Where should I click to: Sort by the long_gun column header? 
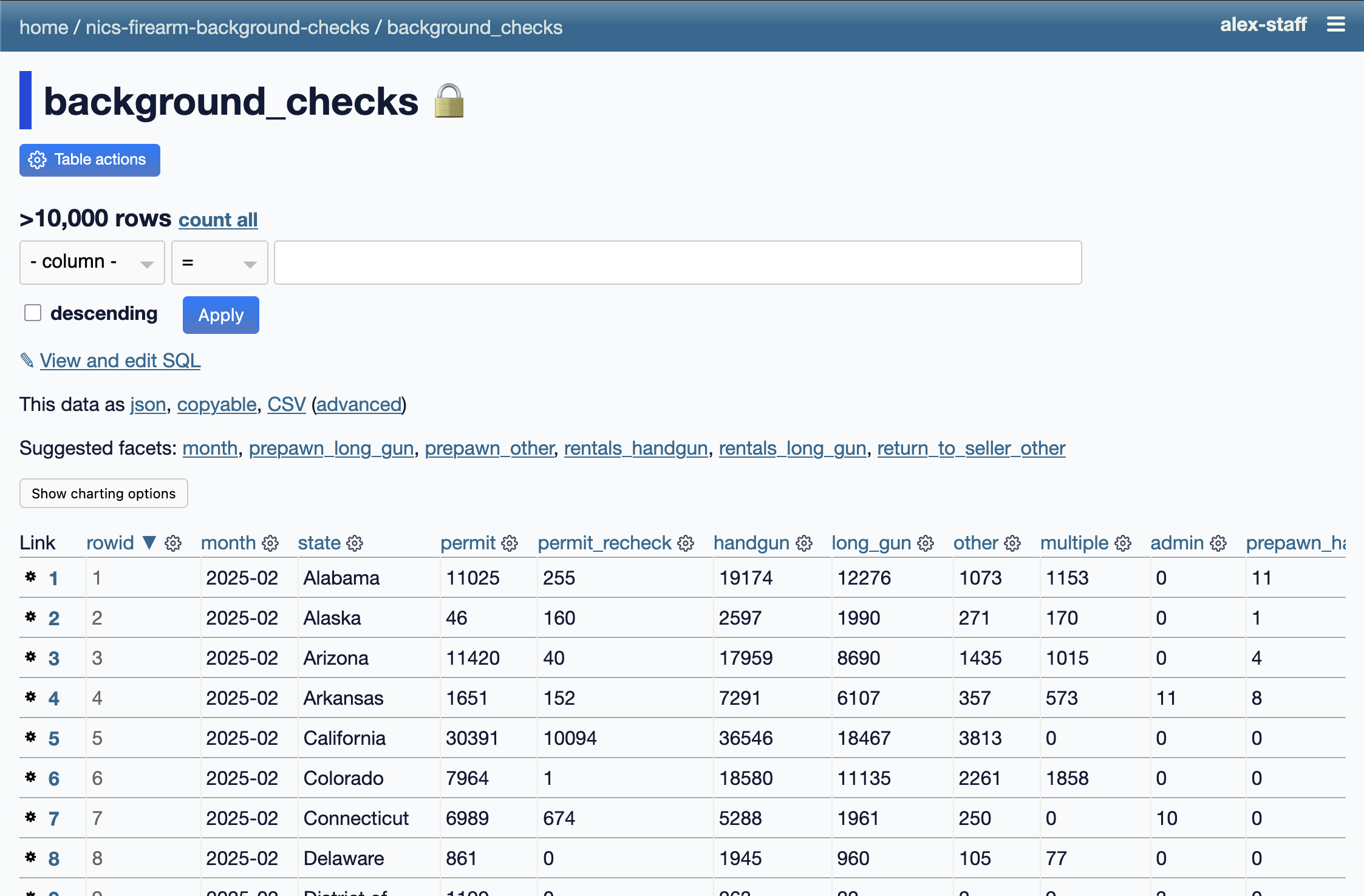pos(871,543)
